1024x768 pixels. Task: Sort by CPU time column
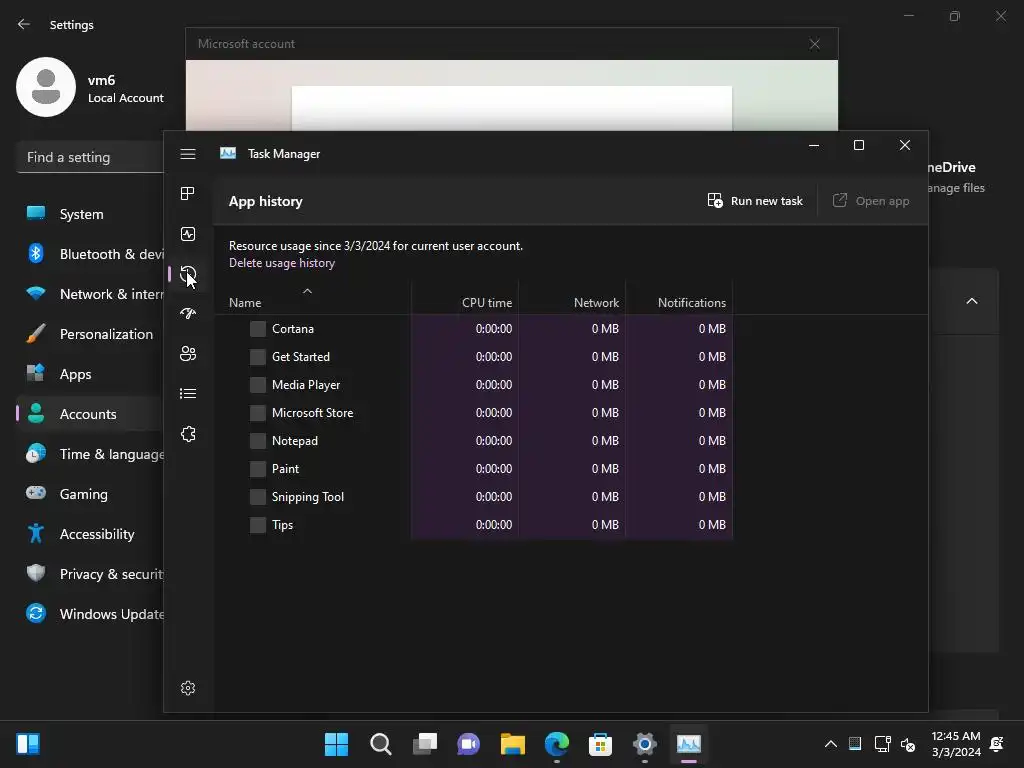(465, 298)
